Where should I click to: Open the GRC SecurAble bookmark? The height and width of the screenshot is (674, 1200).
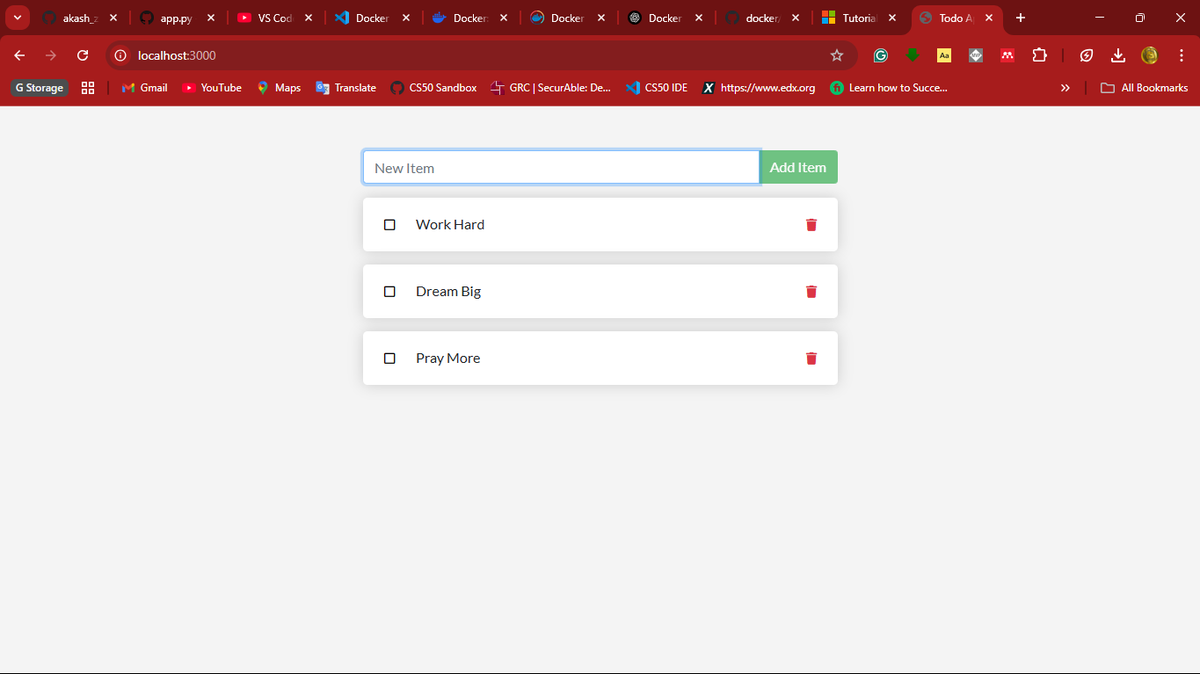pyautogui.click(x=550, y=88)
